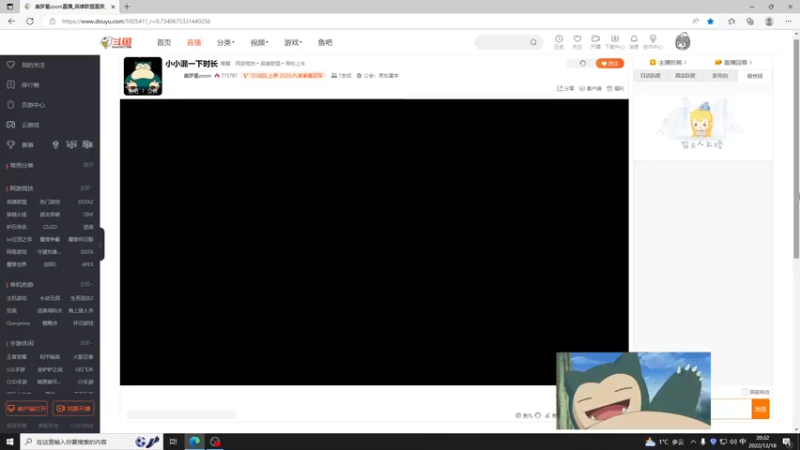Switch to the fourth ranking tab

[755, 76]
